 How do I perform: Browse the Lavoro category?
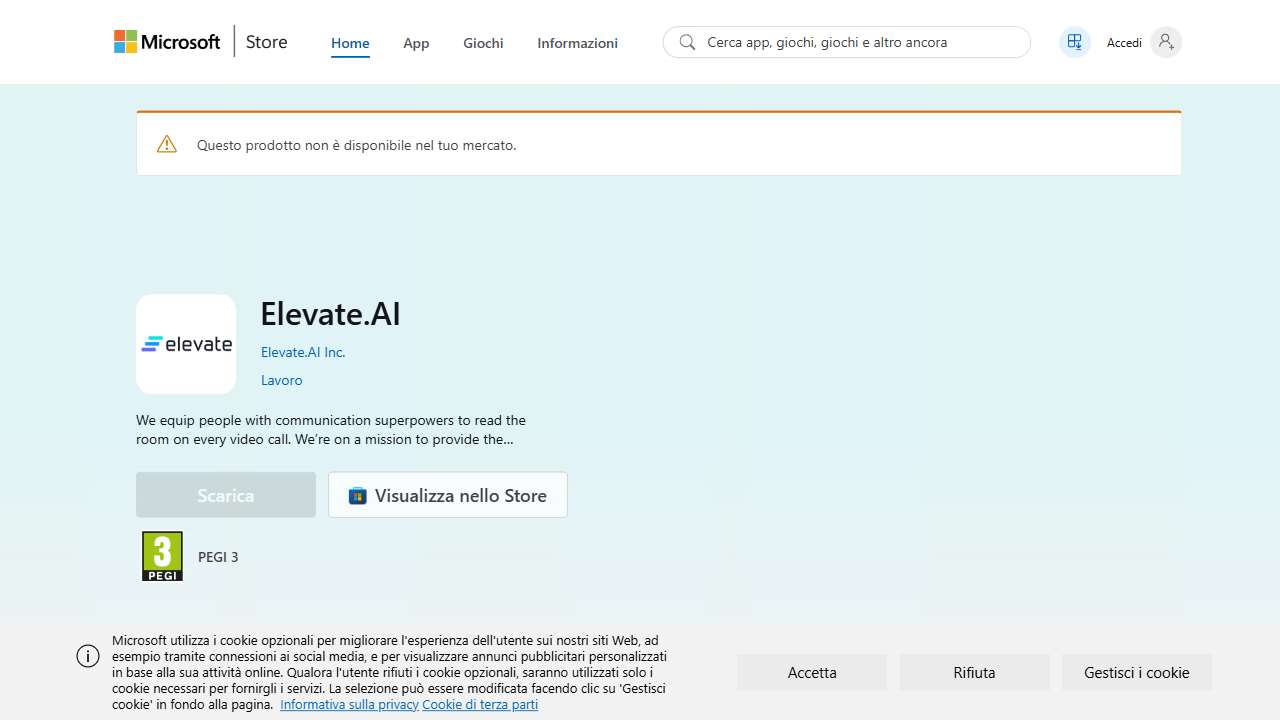tap(281, 380)
